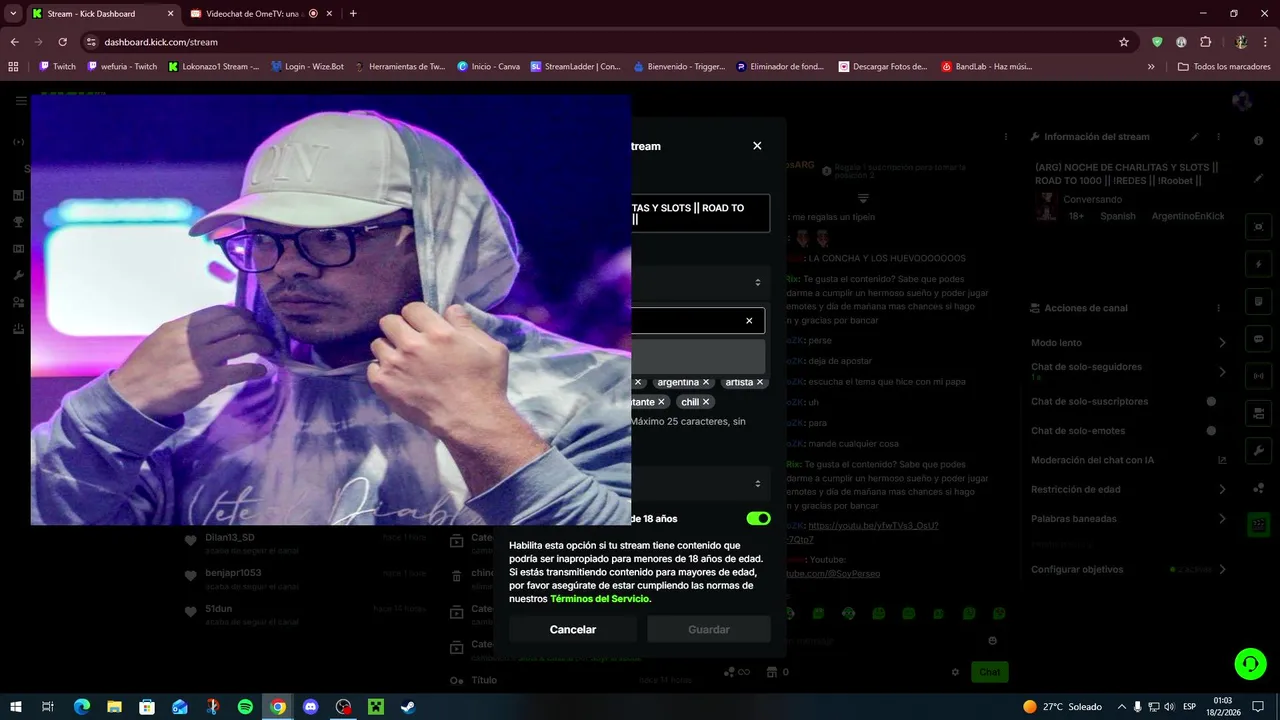The image size is (1280, 720).
Task: Open chat panel three-dot menu
Action: [x=1006, y=137]
